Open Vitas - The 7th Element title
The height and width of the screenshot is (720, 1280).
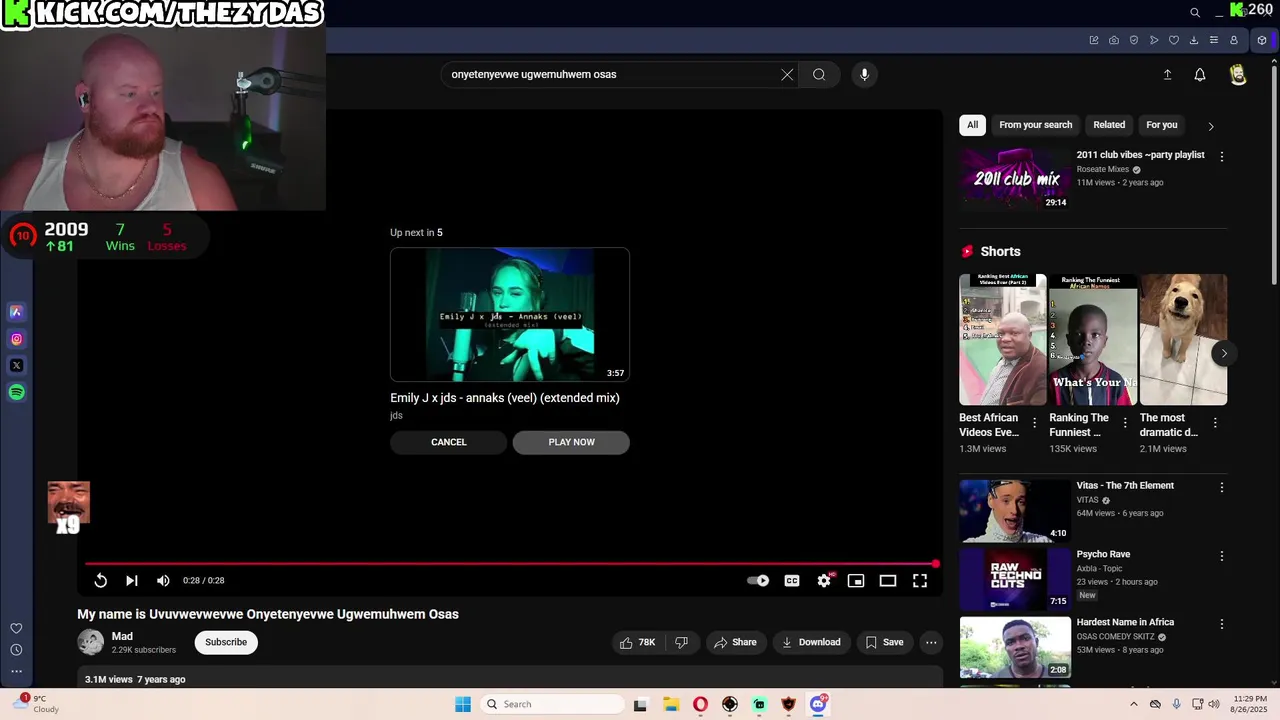[1125, 486]
